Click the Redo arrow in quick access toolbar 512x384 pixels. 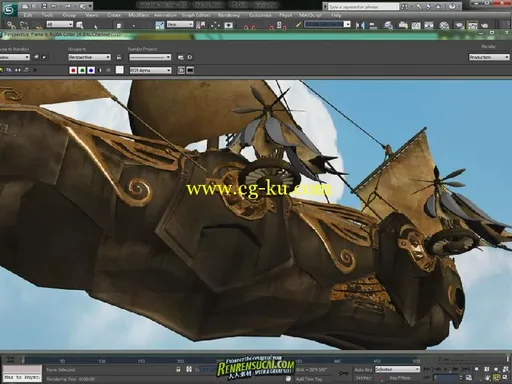(68, 6)
